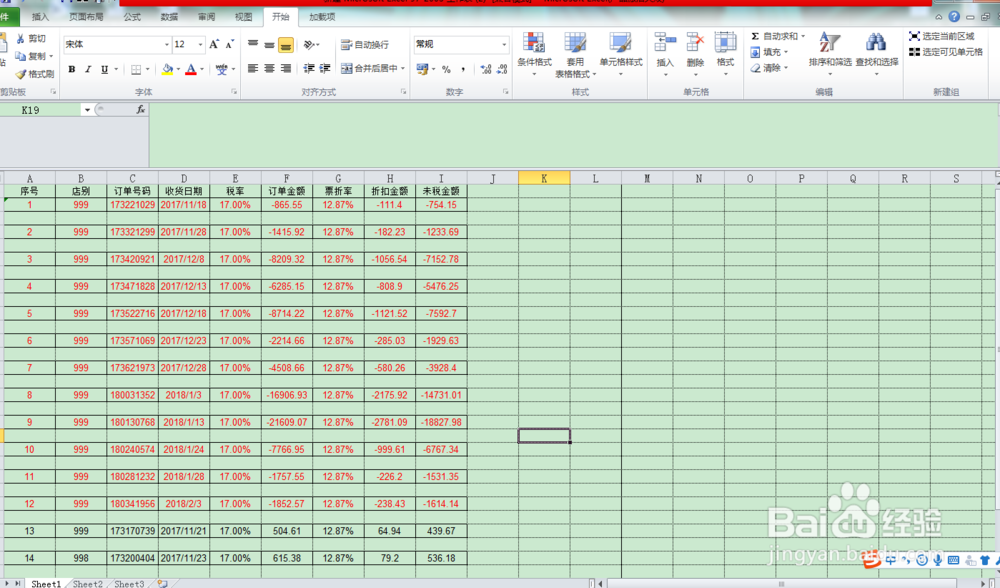
Task: Select column K header
Action: 544,179
